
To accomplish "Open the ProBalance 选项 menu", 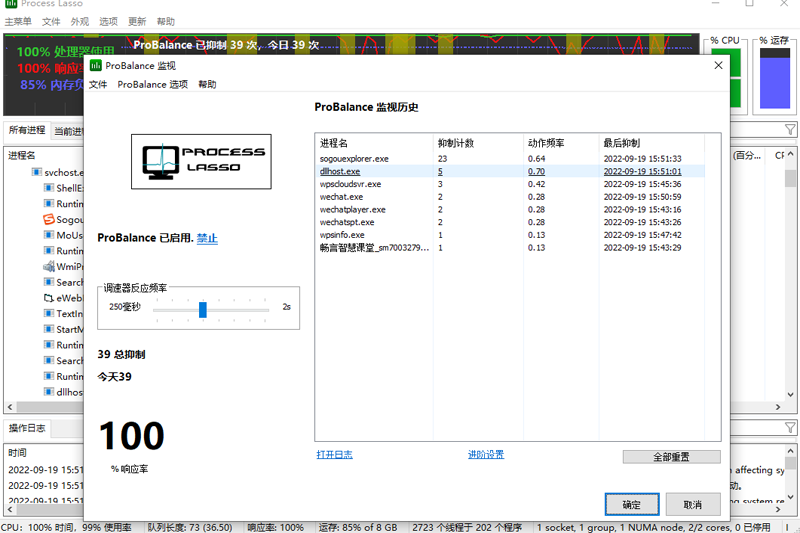I will [152, 85].
